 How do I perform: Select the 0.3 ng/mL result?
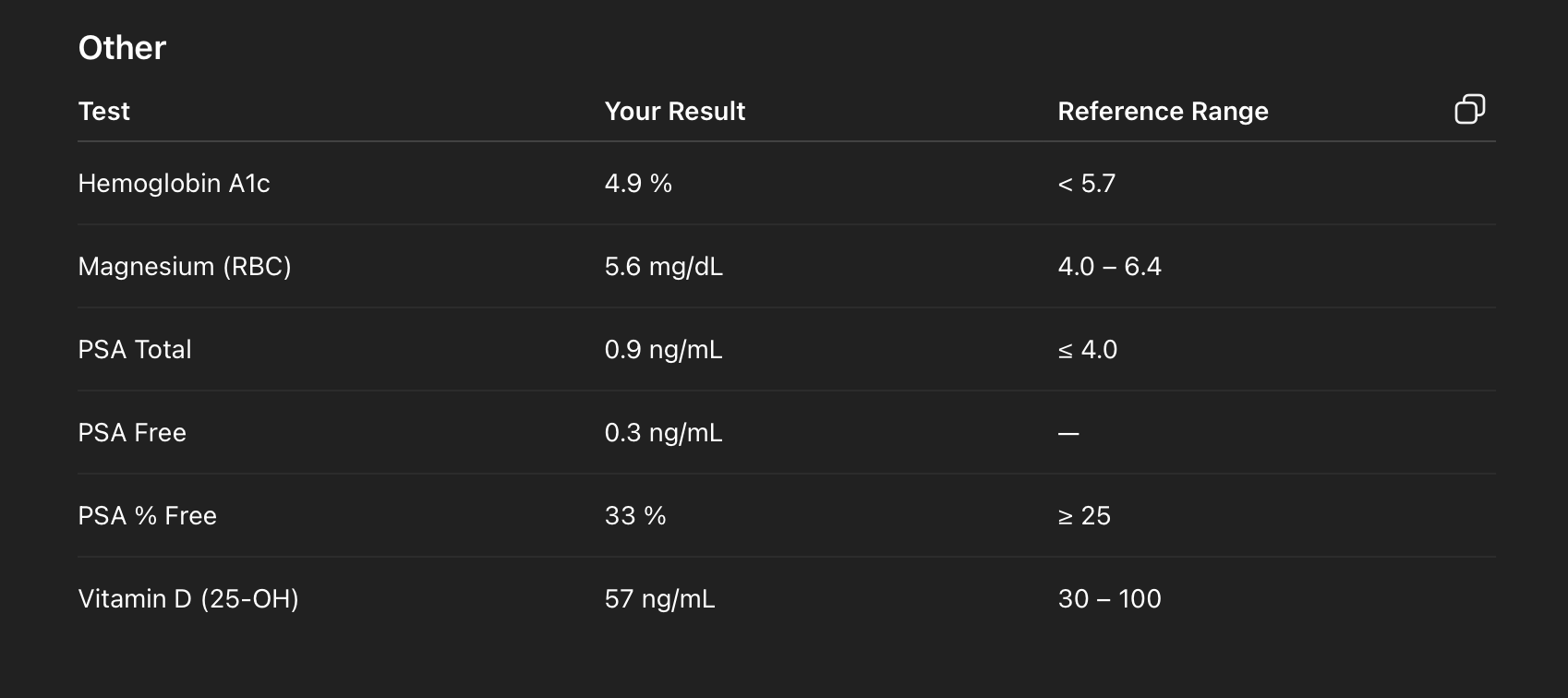(x=663, y=433)
